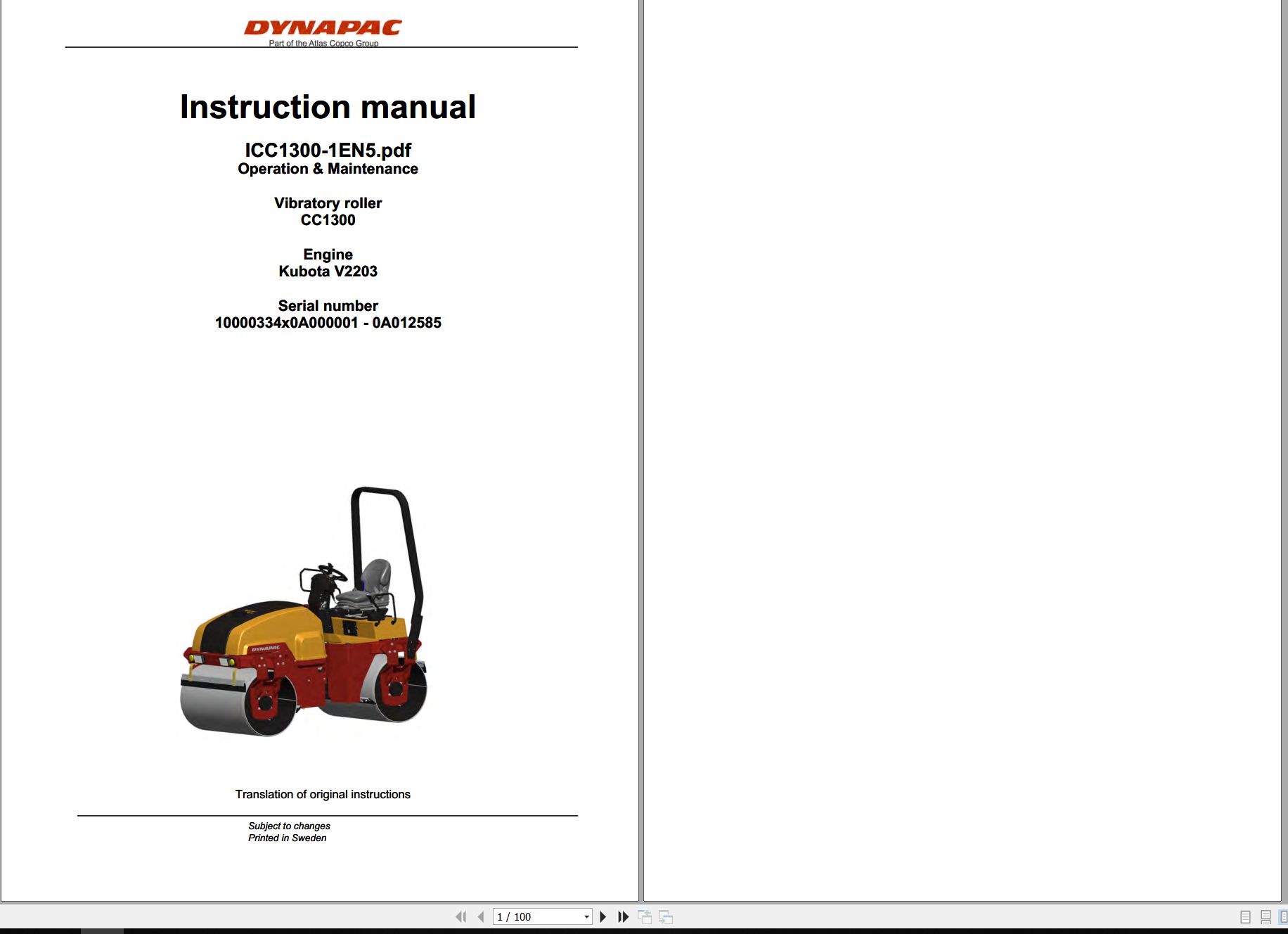Go to the first page
1288x934 pixels.
pyautogui.click(x=461, y=916)
